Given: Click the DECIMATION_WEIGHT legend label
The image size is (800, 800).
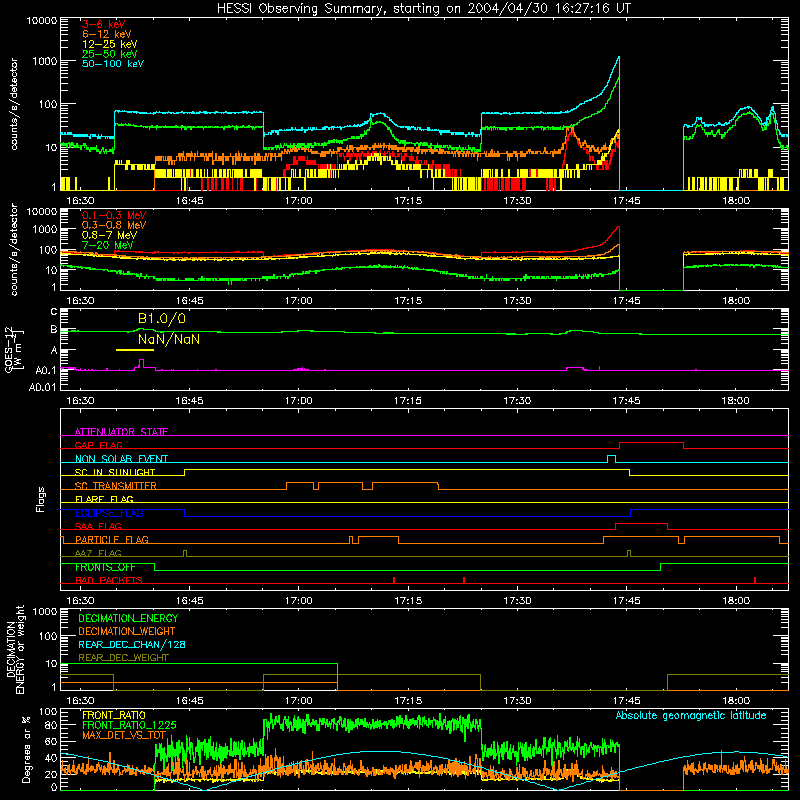Looking at the screenshot, I should [127, 631].
